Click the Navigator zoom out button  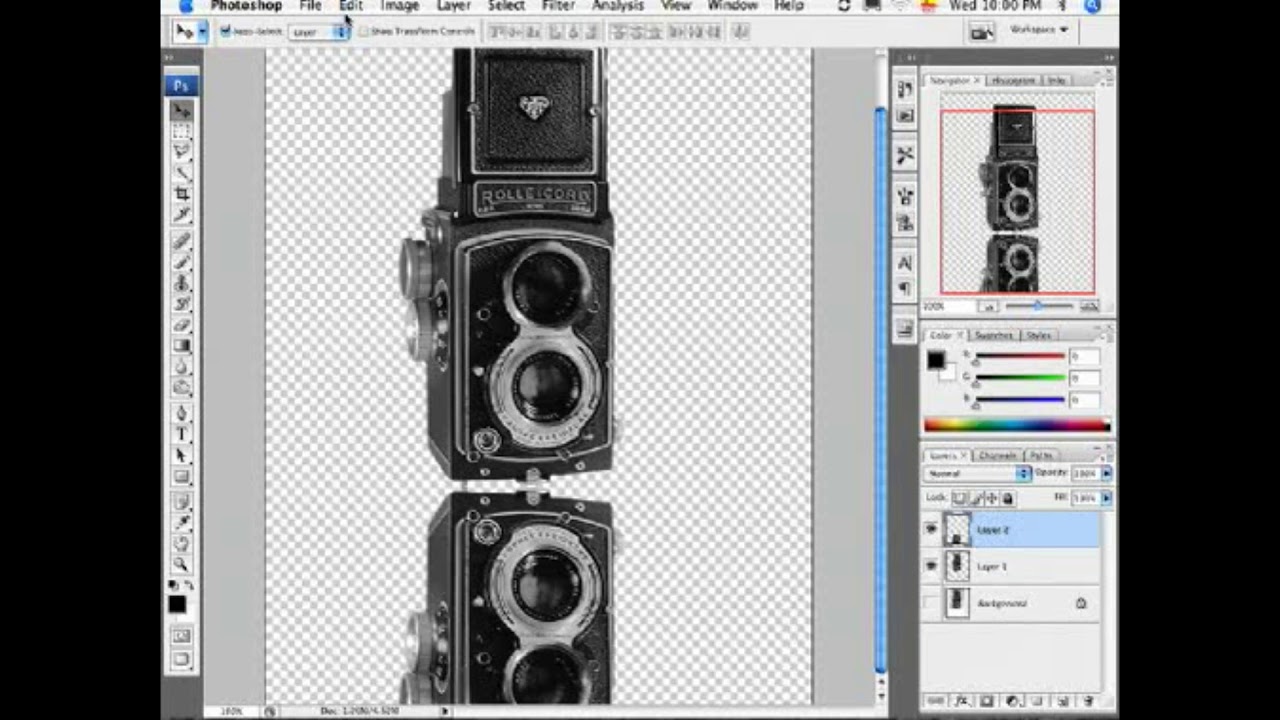tap(988, 306)
